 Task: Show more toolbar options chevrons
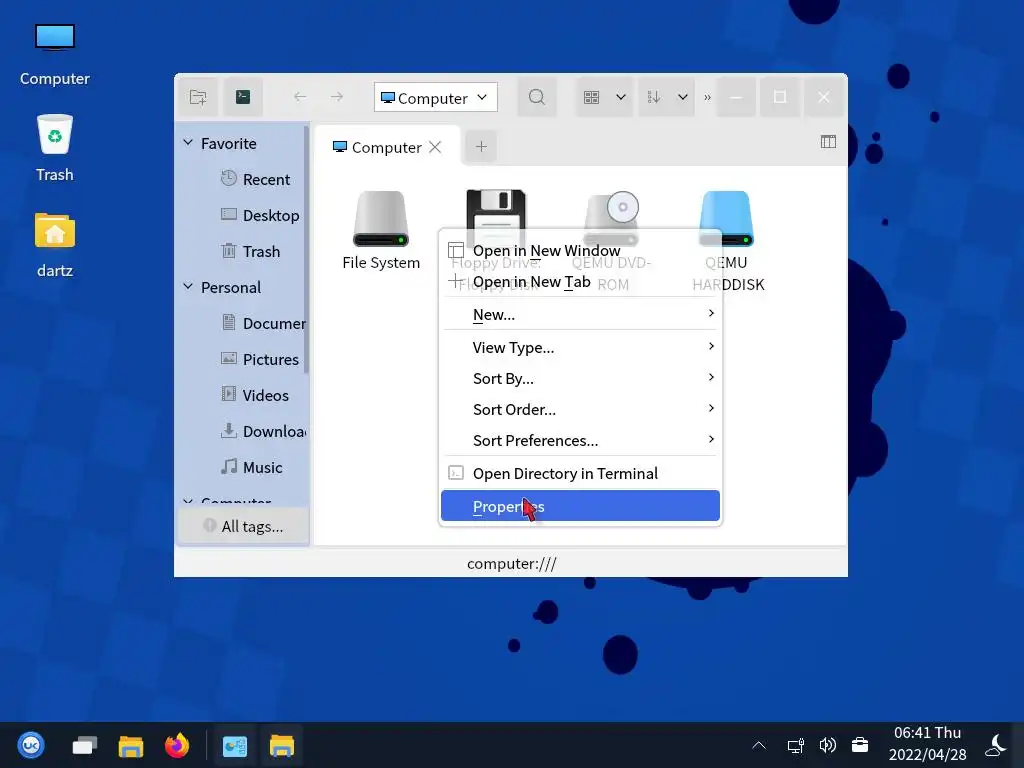(x=707, y=97)
